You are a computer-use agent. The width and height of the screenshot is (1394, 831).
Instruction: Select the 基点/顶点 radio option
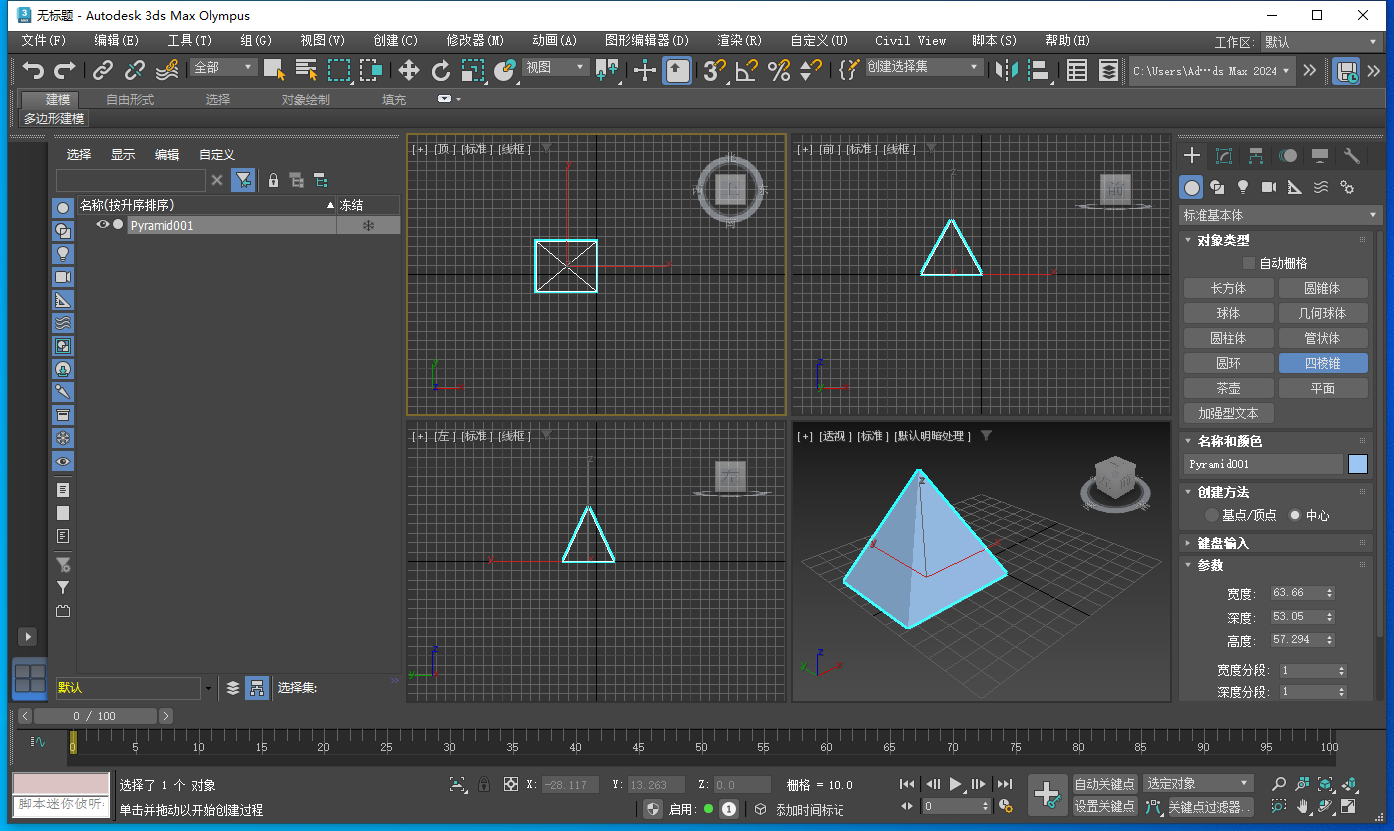point(1212,515)
